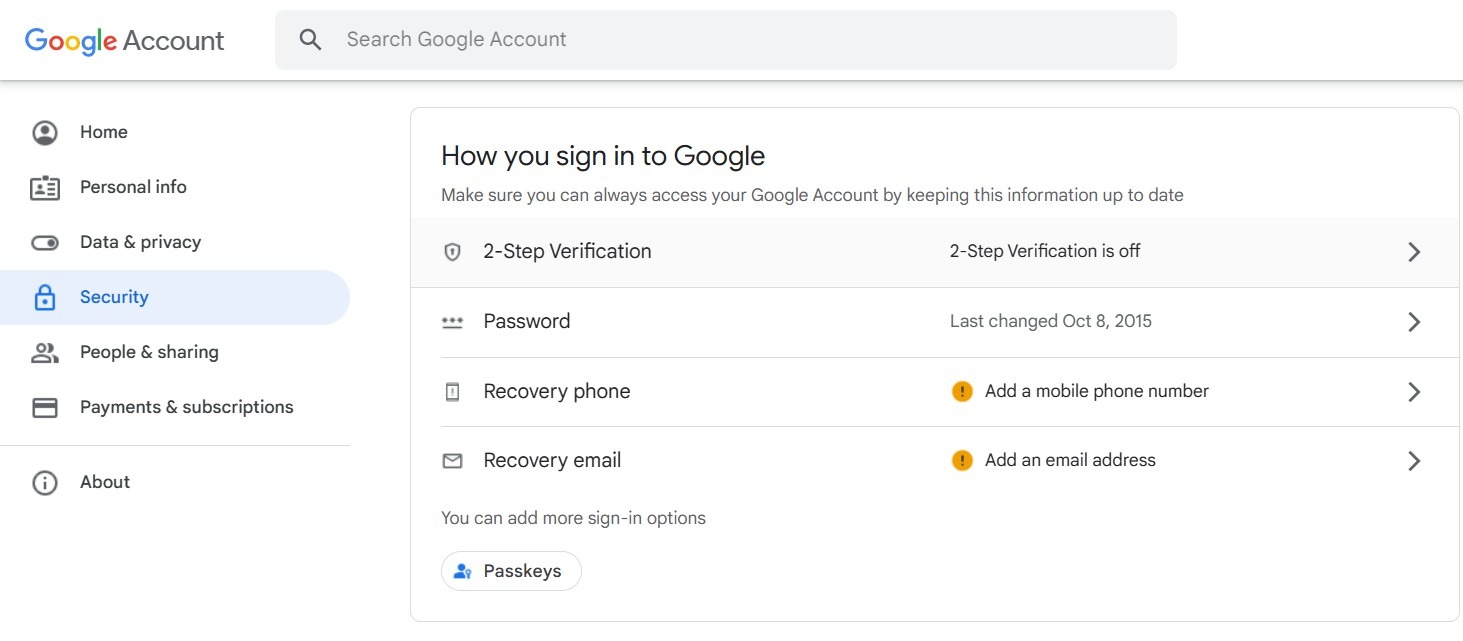This screenshot has height=641, width=1463.
Task: Click the Security padlock icon
Action: (45, 298)
